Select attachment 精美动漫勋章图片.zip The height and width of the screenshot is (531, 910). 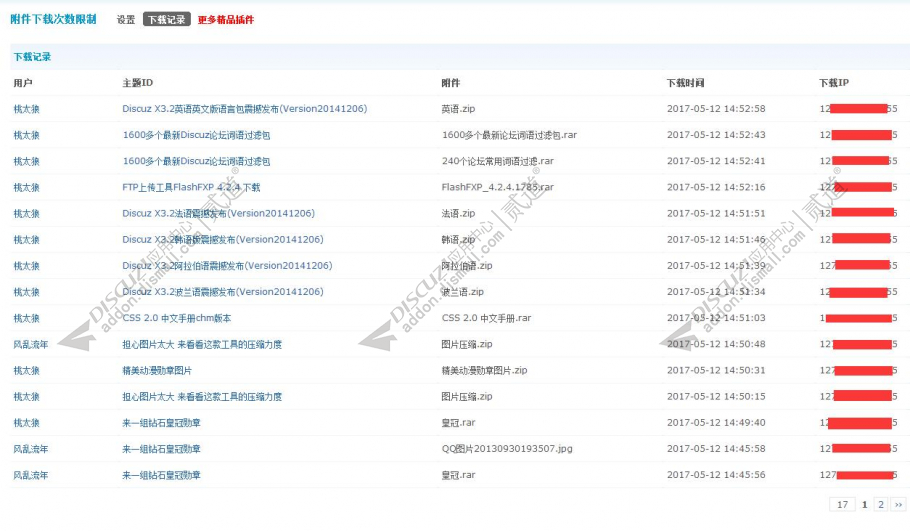(484, 370)
